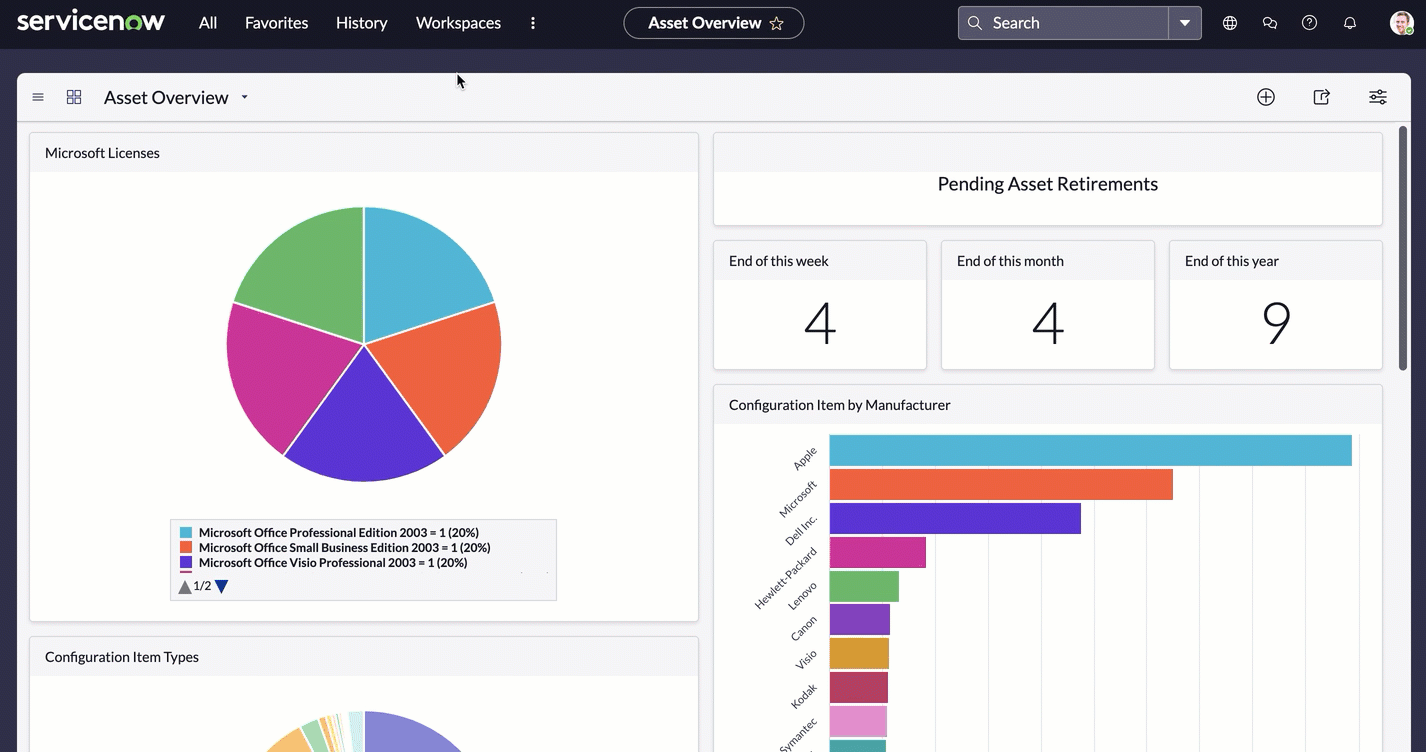Expand the search options dropdown arrow
Image resolution: width=1426 pixels, height=752 pixels.
1185,23
